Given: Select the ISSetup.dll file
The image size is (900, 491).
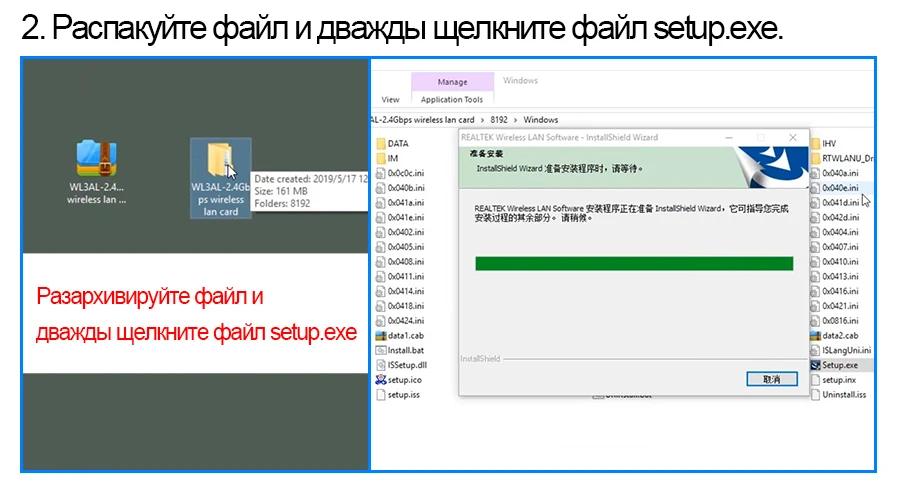Looking at the screenshot, I should pos(401,365).
